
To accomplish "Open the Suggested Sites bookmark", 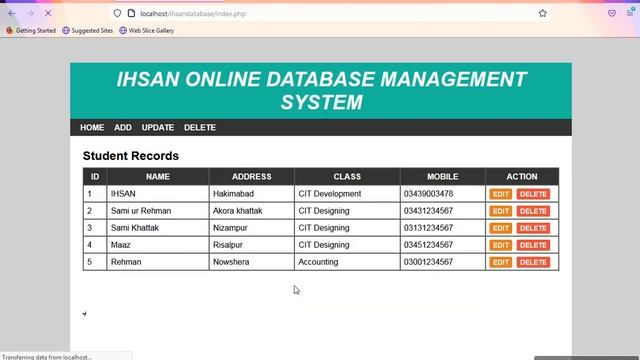I will click(x=87, y=31).
